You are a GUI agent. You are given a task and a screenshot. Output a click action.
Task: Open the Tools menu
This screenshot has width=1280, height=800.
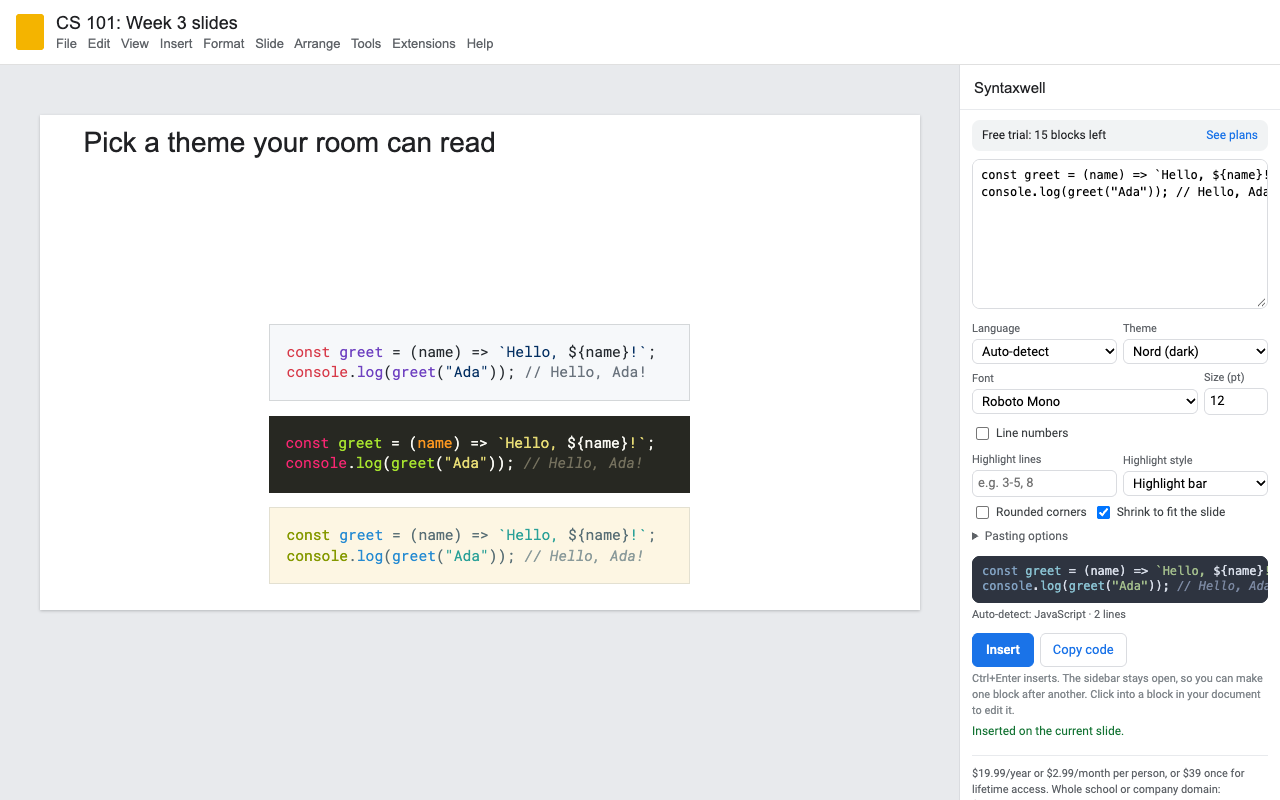[x=366, y=44]
